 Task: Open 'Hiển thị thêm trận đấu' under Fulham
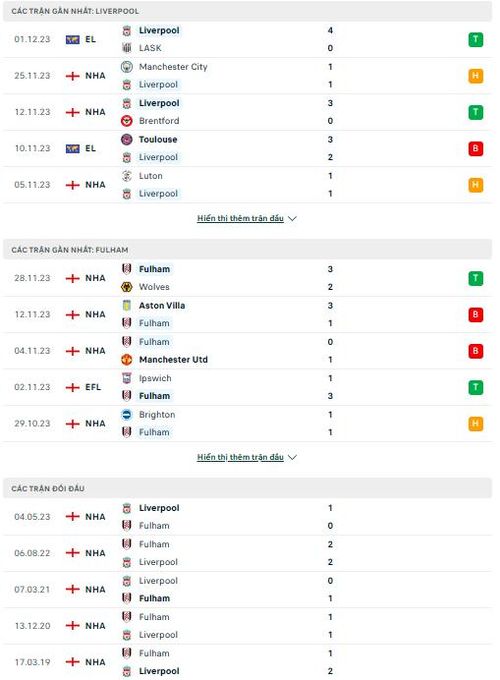(x=240, y=457)
